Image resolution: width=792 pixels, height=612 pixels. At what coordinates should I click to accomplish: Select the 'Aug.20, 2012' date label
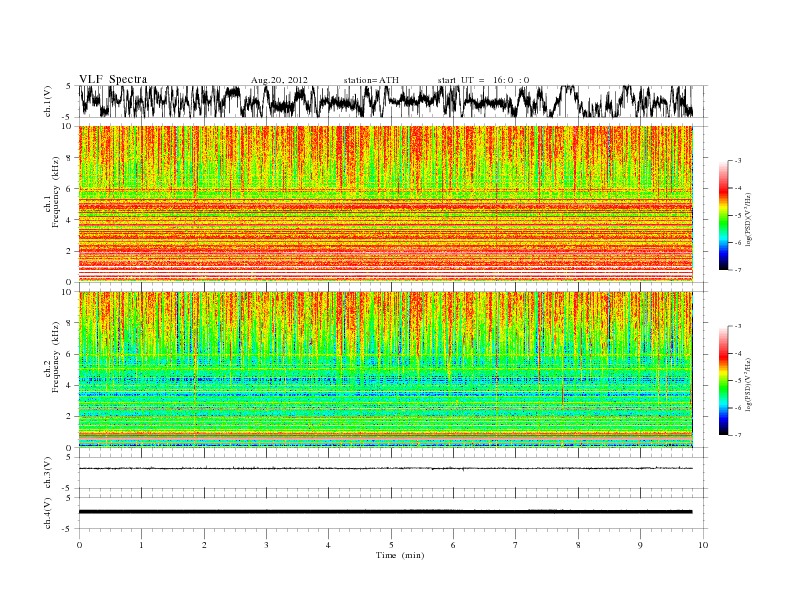pos(279,80)
